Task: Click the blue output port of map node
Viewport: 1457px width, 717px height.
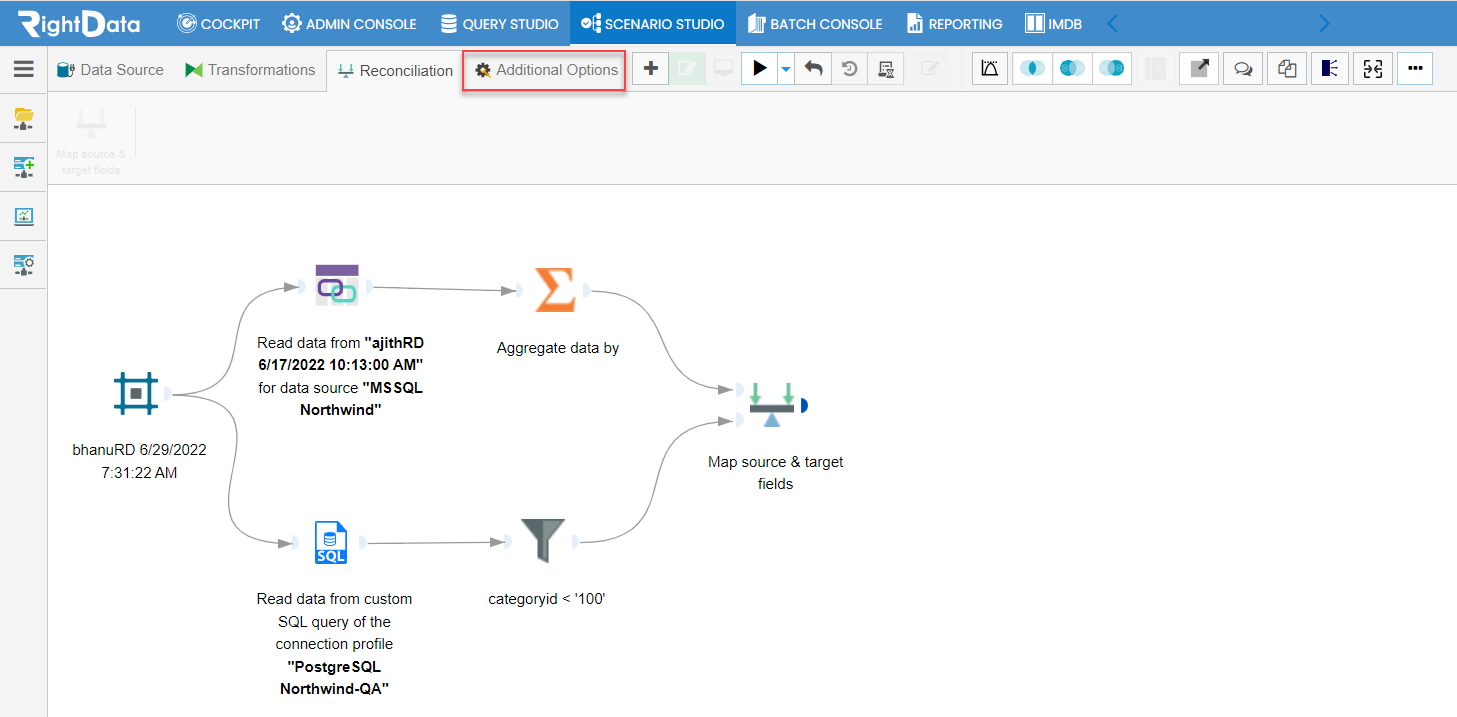Action: (x=805, y=405)
